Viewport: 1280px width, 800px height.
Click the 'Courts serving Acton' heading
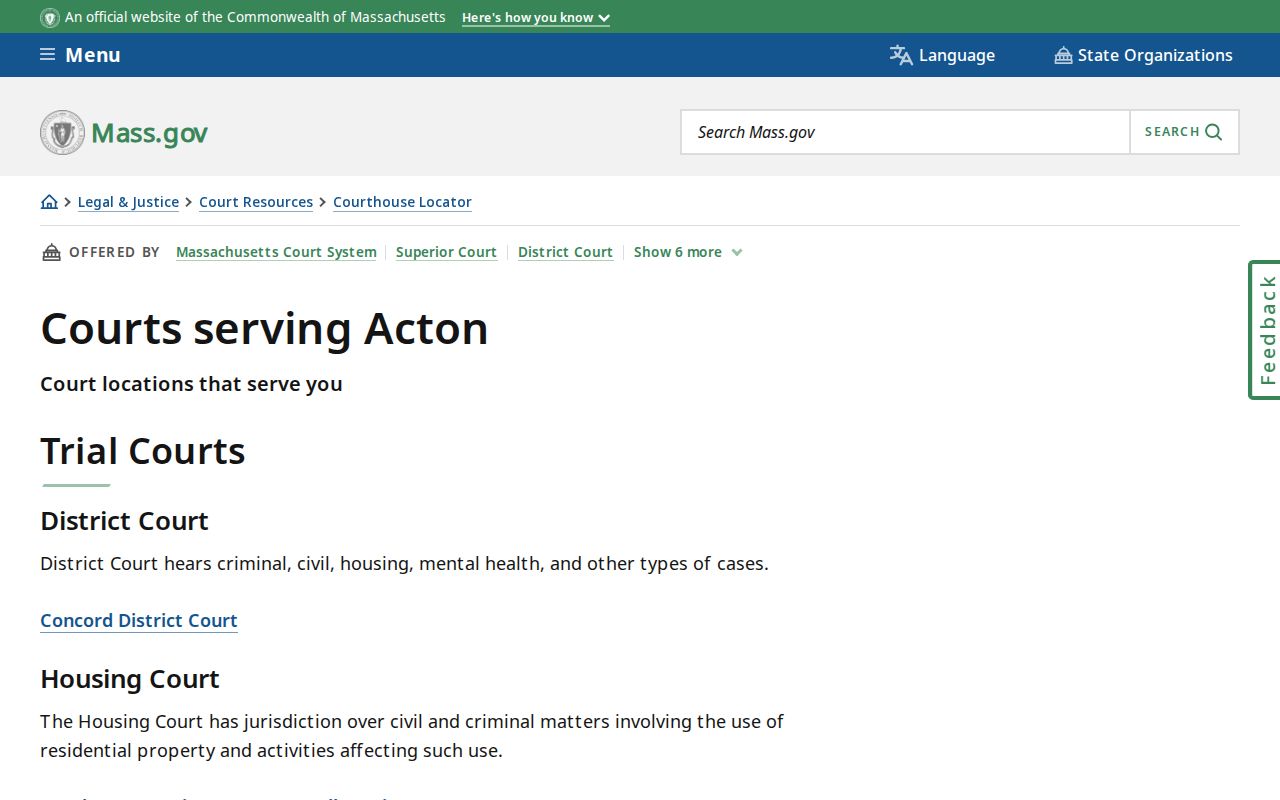264,328
